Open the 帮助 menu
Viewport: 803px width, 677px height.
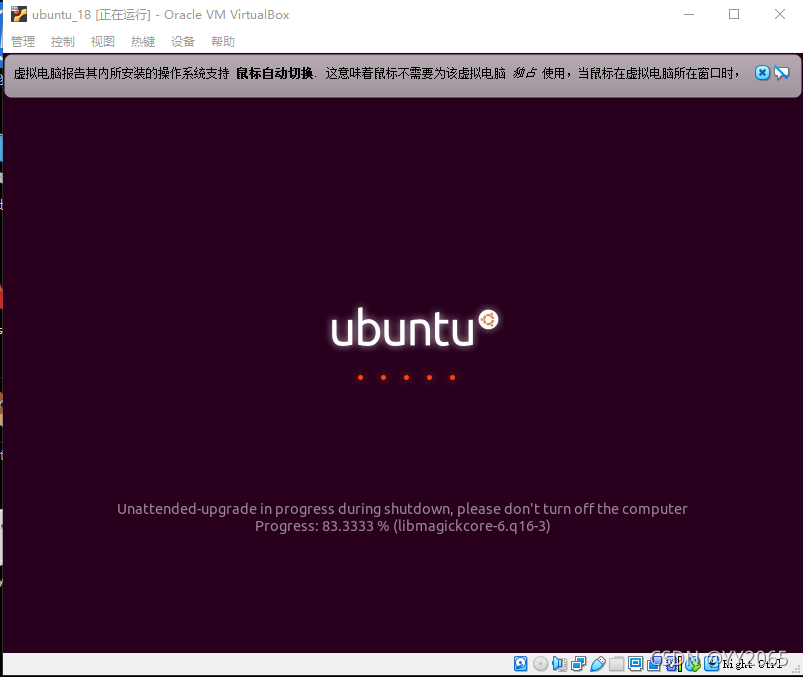click(223, 41)
